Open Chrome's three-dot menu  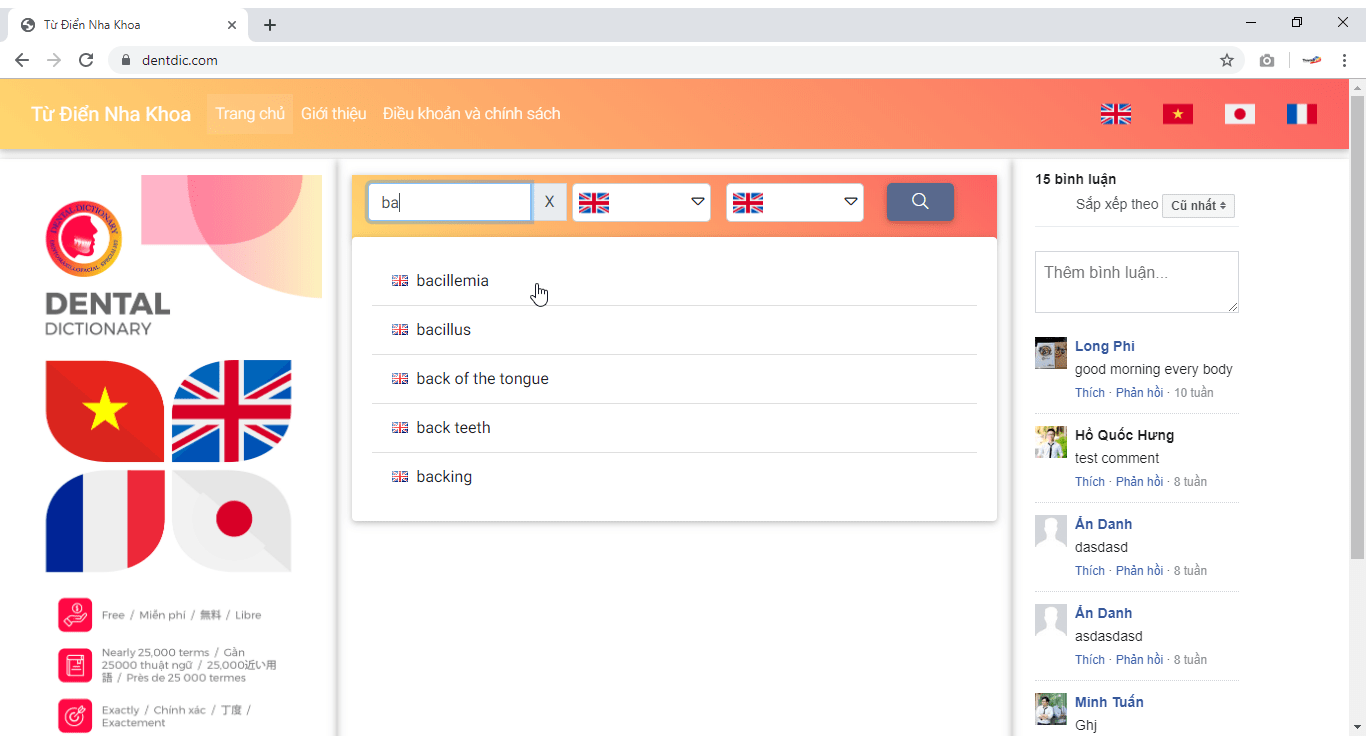pyautogui.click(x=1344, y=60)
